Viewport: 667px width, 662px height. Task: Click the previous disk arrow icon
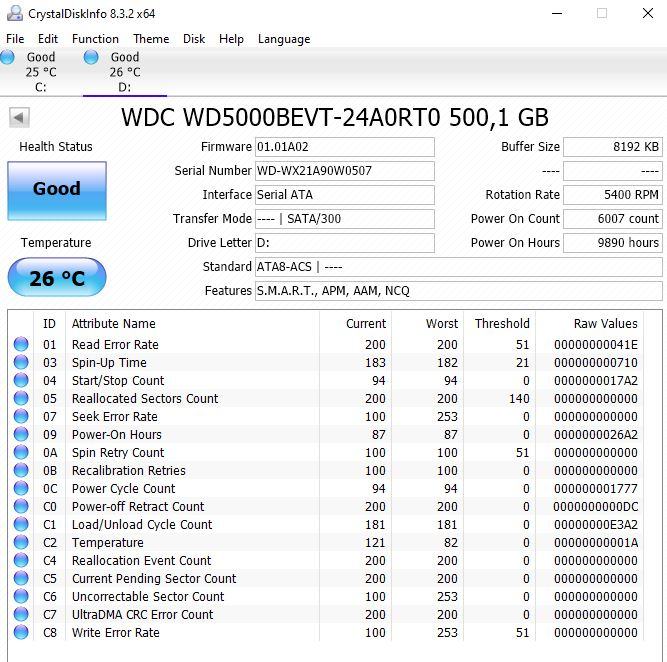point(19,117)
